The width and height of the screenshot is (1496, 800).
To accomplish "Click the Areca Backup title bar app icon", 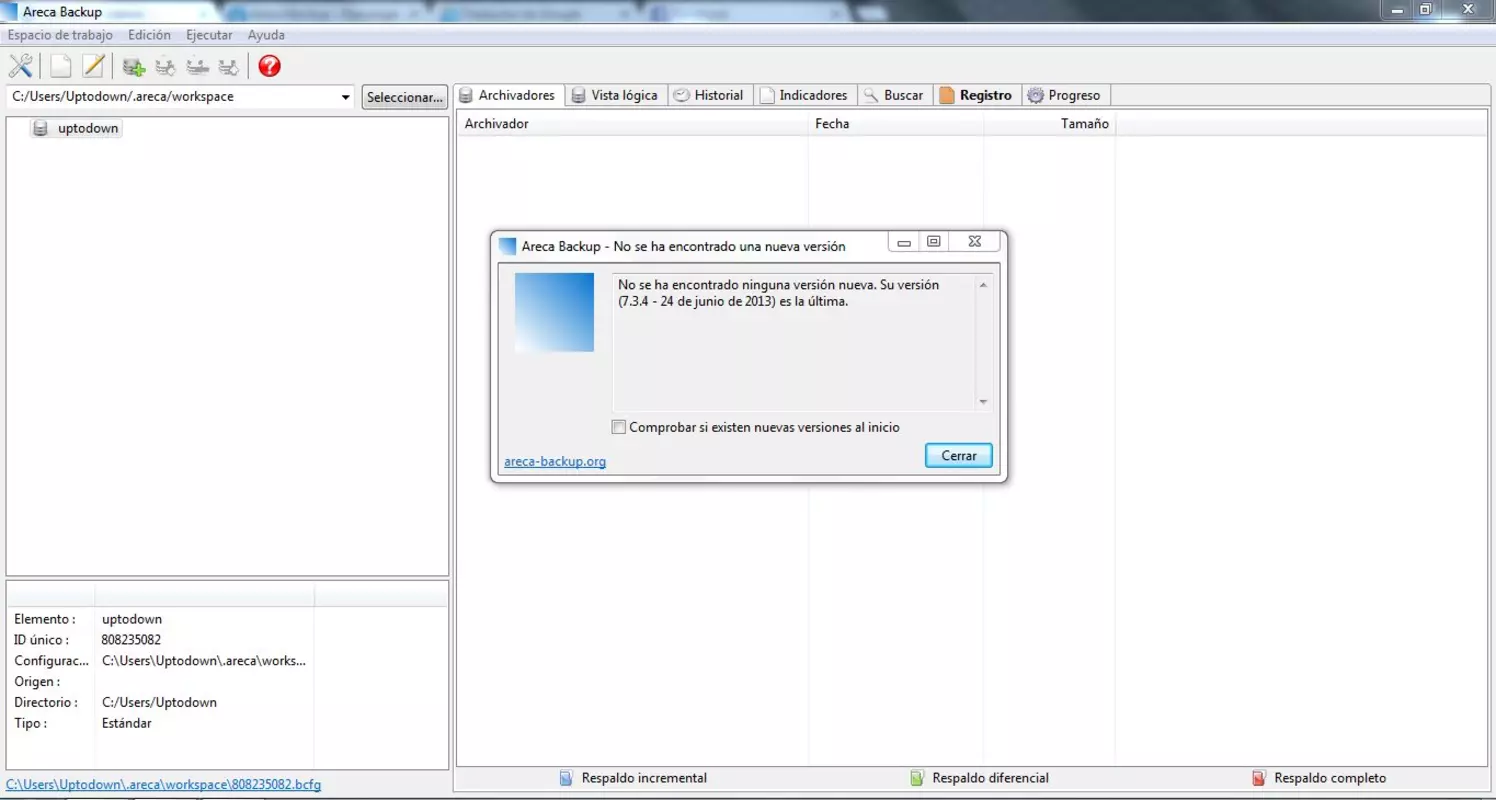I will (10, 11).
